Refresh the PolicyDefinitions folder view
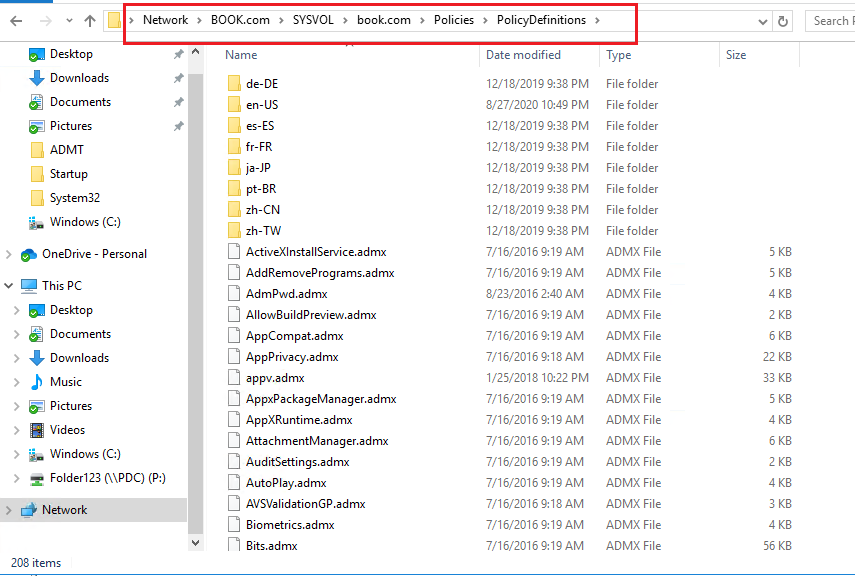The width and height of the screenshot is (855, 576). point(783,21)
